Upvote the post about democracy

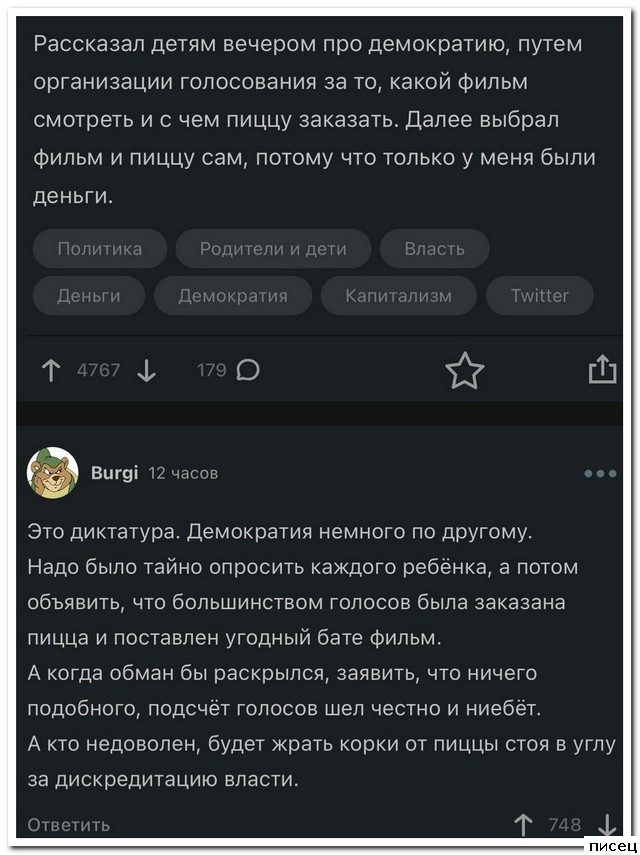[50, 371]
